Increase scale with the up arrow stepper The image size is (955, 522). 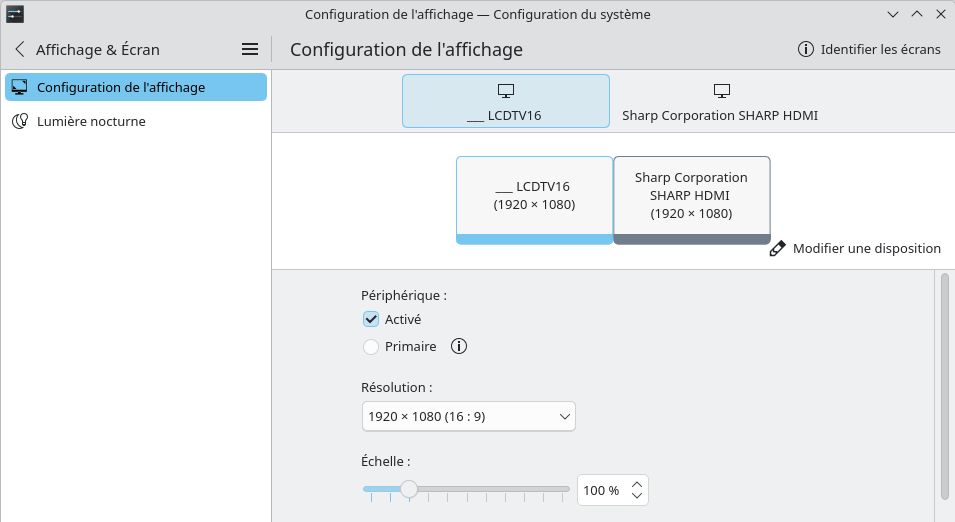[637, 484]
